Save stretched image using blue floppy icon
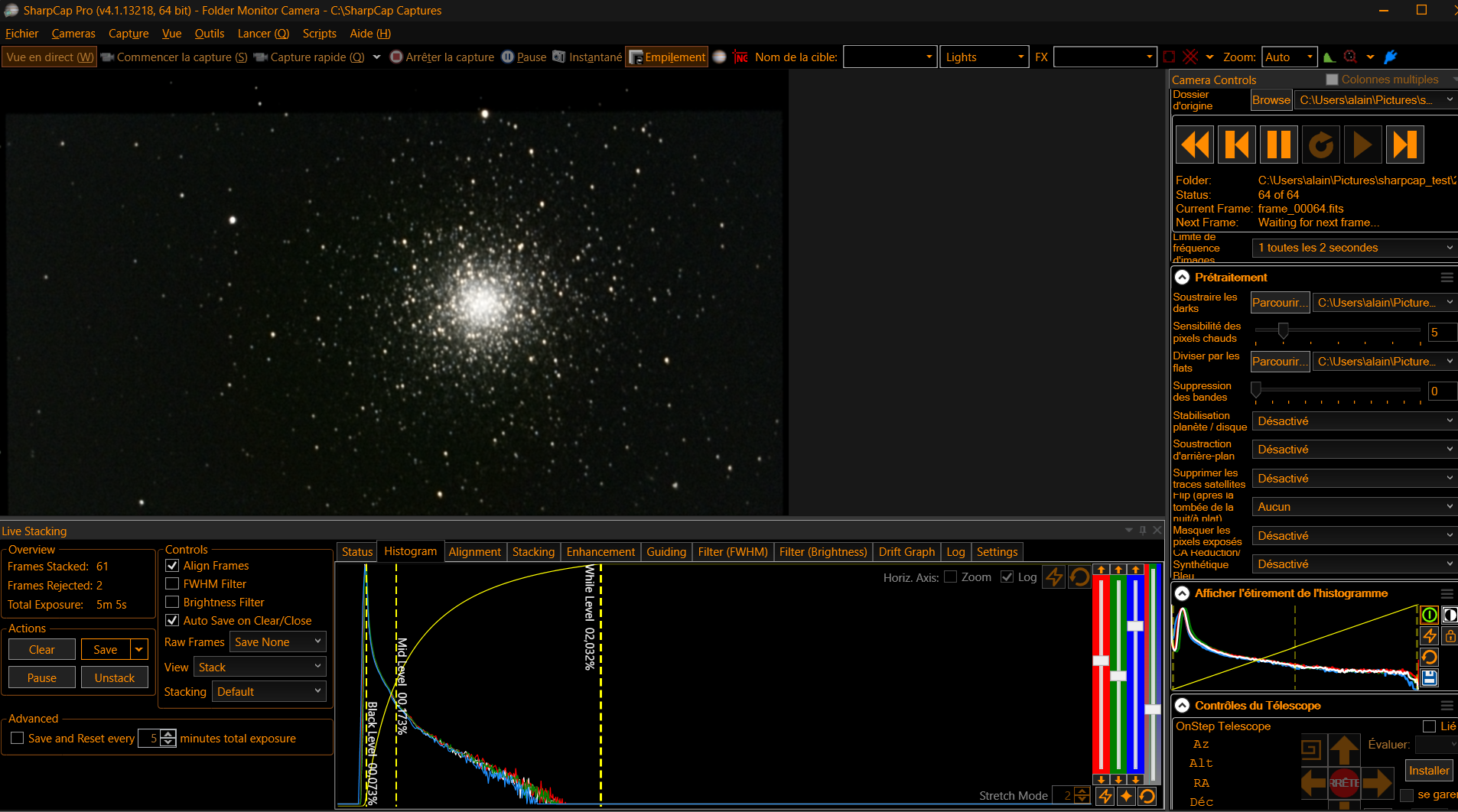 pyautogui.click(x=1429, y=677)
